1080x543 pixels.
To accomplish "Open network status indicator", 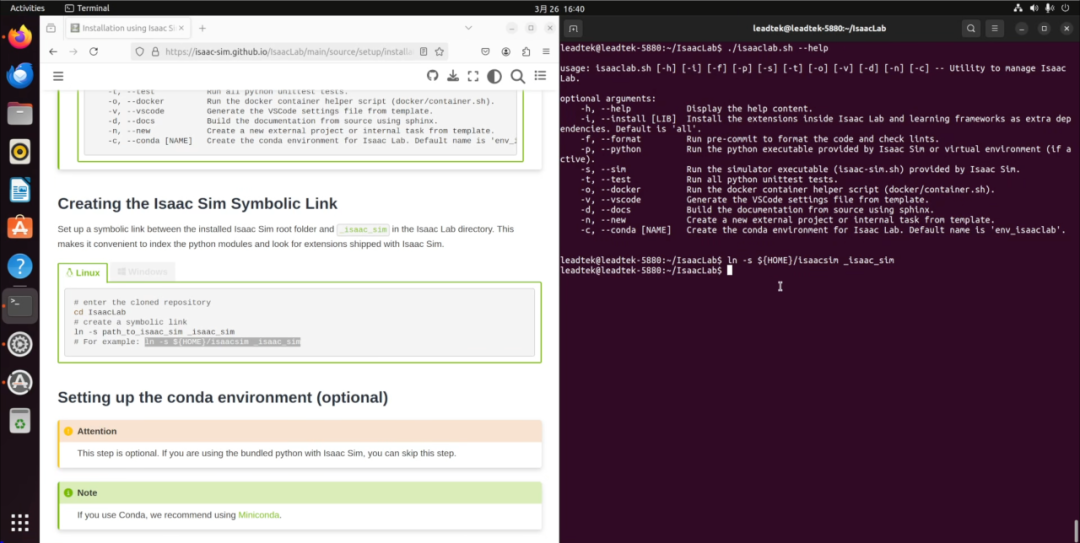I will [x=1018, y=8].
